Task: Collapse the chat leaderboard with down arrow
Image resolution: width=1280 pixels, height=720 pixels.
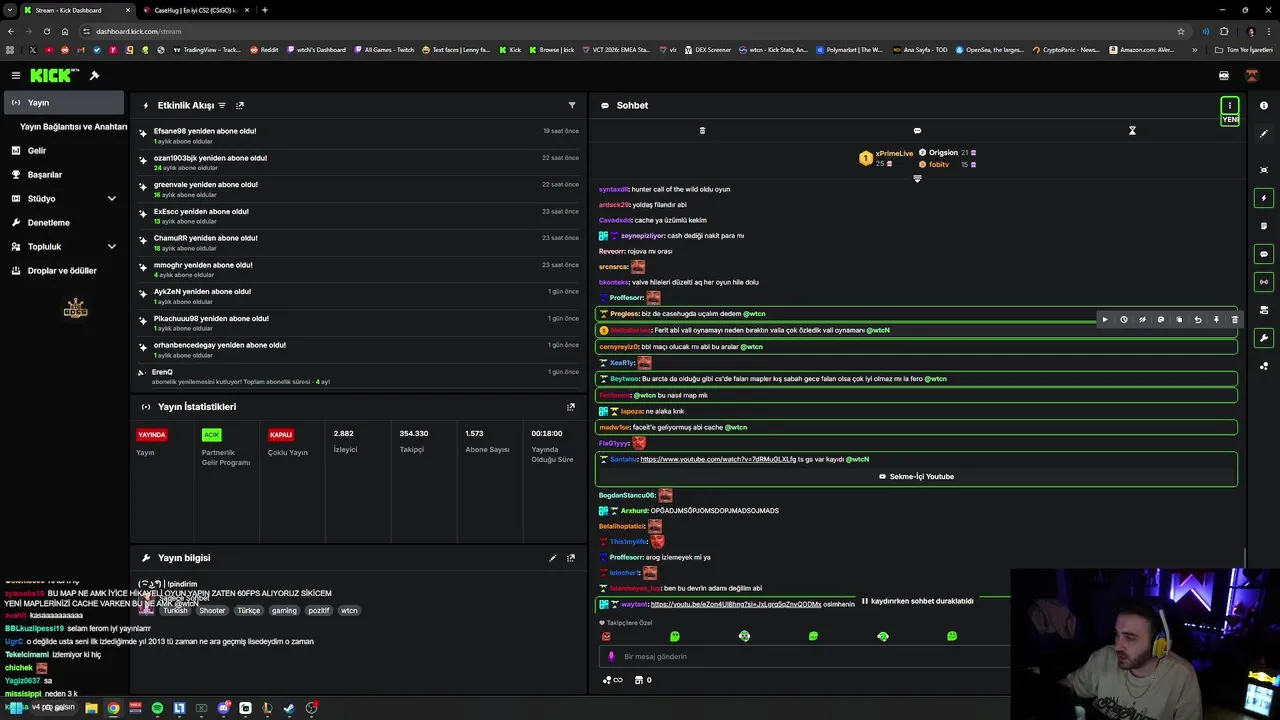Action: [917, 179]
